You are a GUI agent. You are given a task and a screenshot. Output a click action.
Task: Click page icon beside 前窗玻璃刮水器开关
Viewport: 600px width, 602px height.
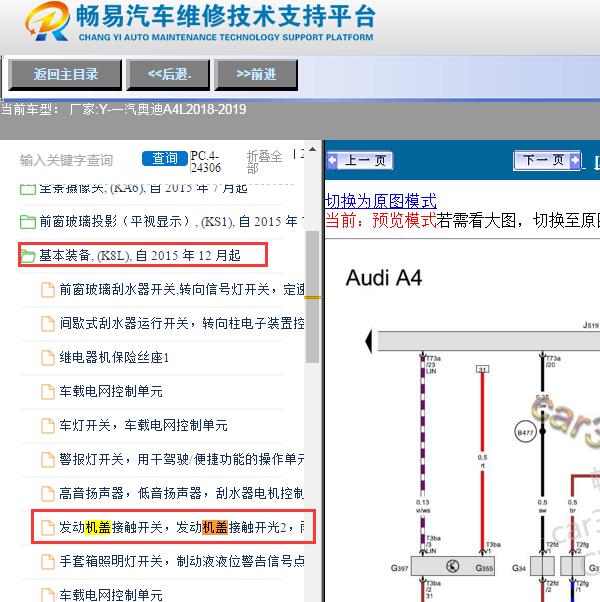(48, 290)
